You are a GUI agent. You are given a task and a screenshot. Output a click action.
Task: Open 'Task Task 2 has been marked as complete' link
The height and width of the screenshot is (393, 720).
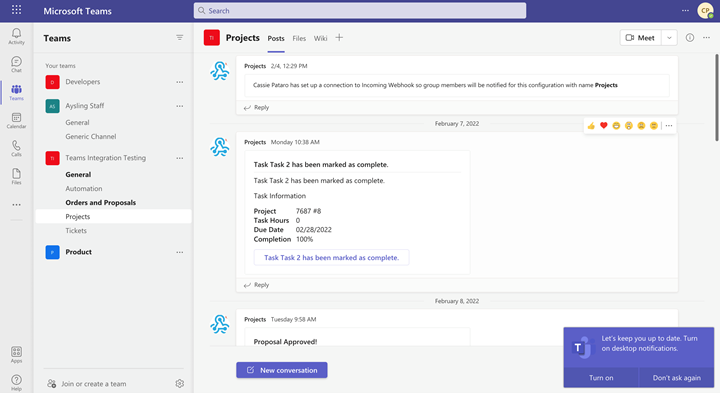pyautogui.click(x=332, y=258)
